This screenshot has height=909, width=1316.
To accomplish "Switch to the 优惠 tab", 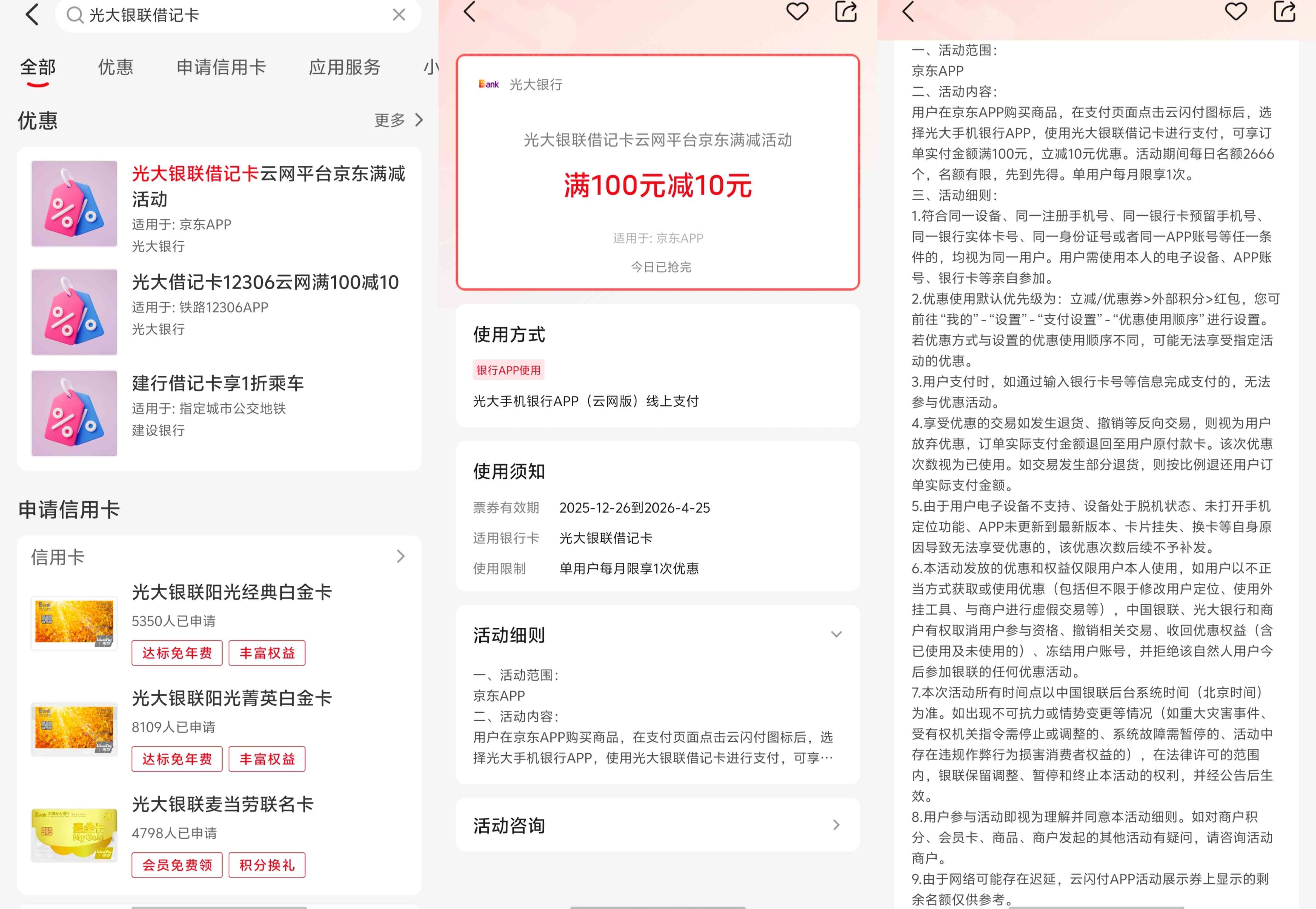I will (115, 67).
